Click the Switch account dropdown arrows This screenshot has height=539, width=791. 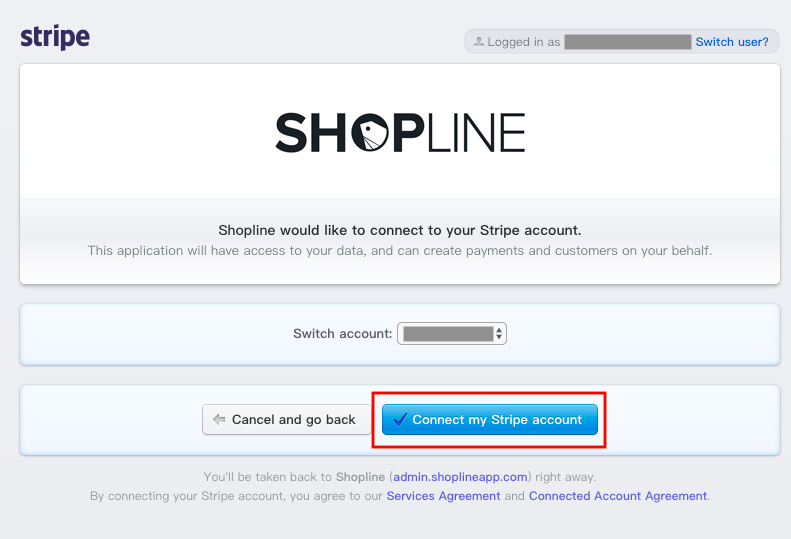coord(499,334)
